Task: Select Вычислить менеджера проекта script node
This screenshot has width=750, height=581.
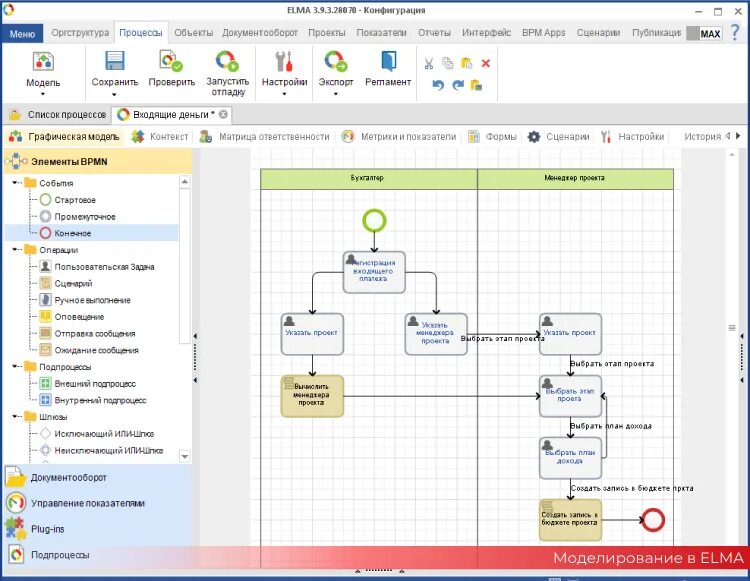Action: 312,396
